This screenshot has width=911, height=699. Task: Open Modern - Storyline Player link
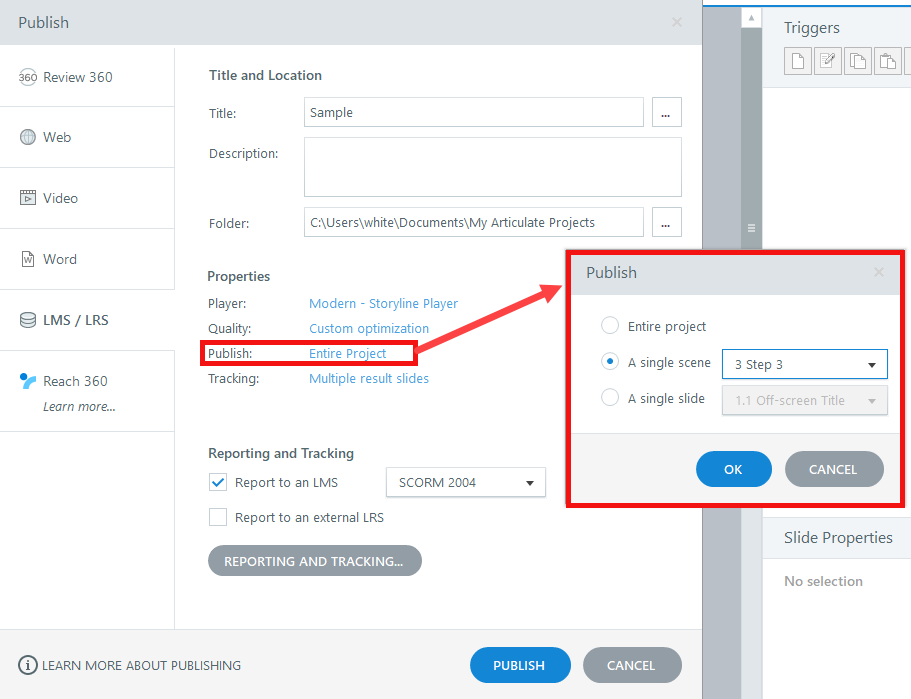(383, 303)
